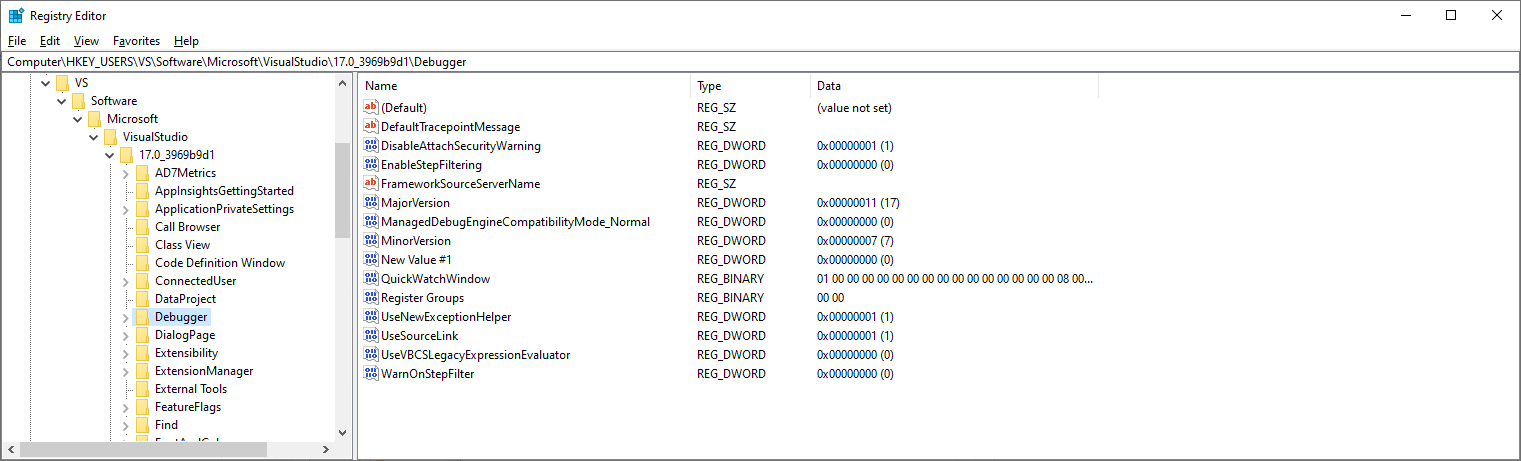The height and width of the screenshot is (461, 1521).
Task: Click the tree horizontal scrollbar right arrow
Action: coord(326,450)
